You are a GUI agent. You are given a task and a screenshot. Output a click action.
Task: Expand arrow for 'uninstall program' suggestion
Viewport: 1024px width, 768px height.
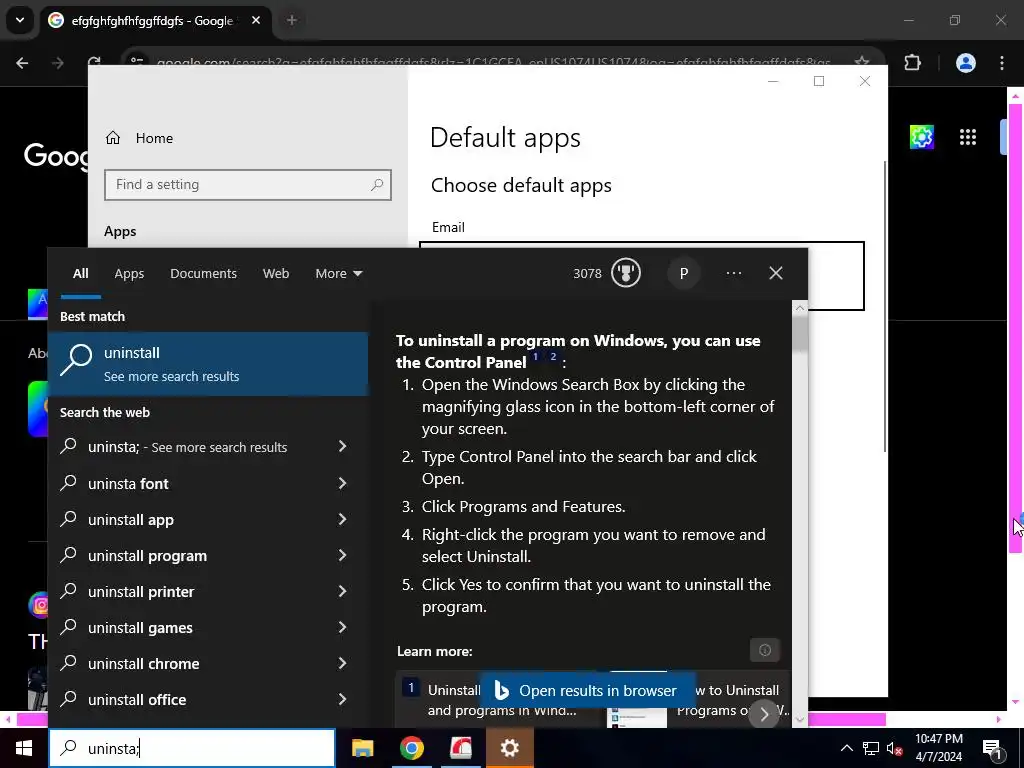[342, 555]
